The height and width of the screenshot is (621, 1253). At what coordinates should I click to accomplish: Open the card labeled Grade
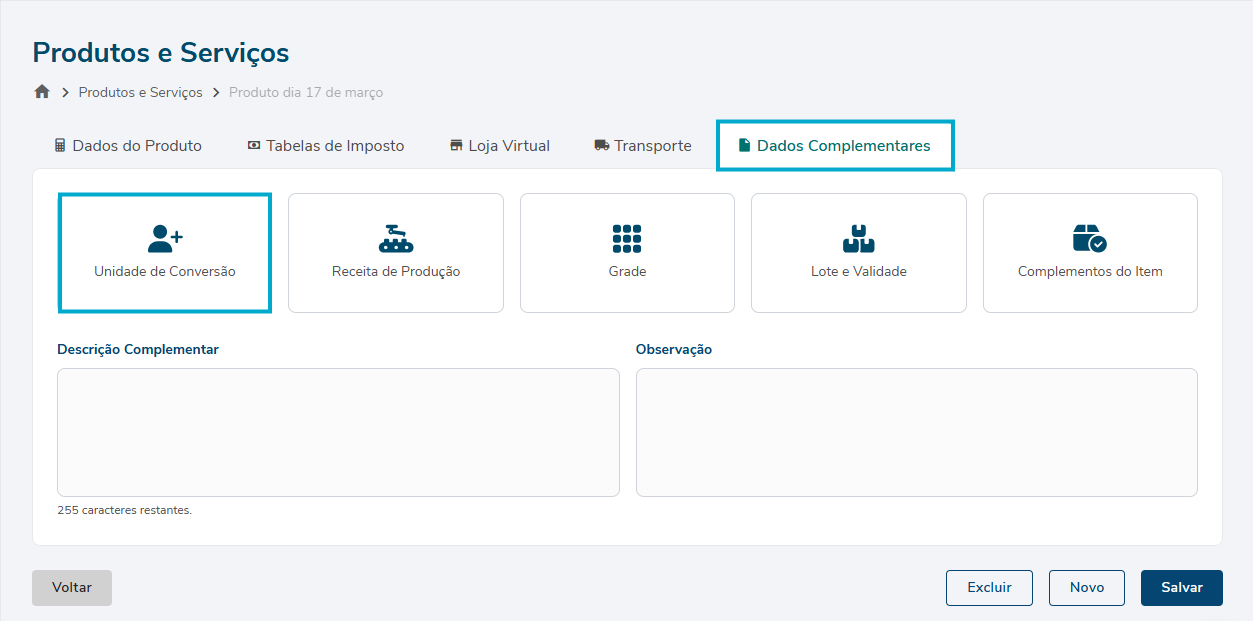627,271
